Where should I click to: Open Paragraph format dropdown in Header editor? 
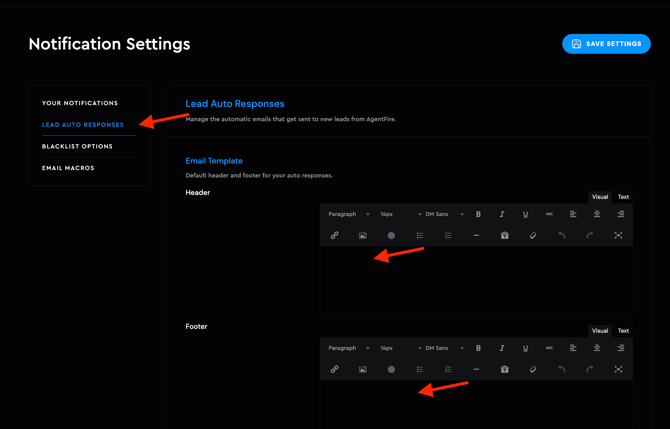(348, 214)
